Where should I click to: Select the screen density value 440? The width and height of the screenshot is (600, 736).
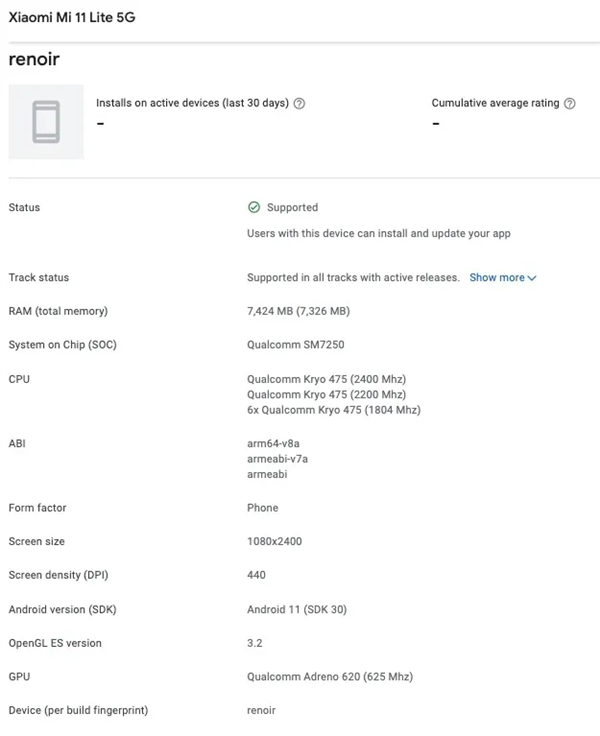[256, 575]
